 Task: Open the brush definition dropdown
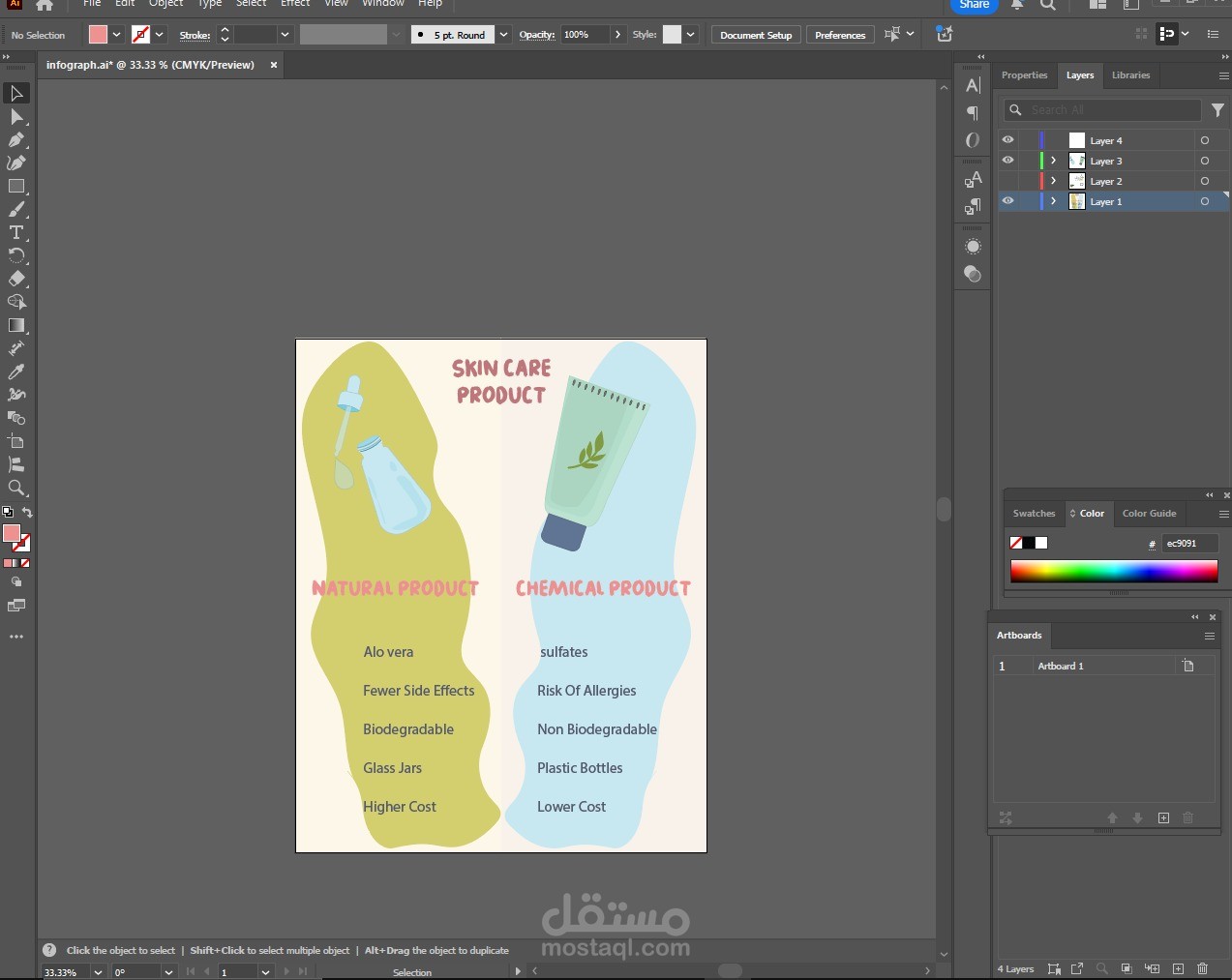pos(503,35)
